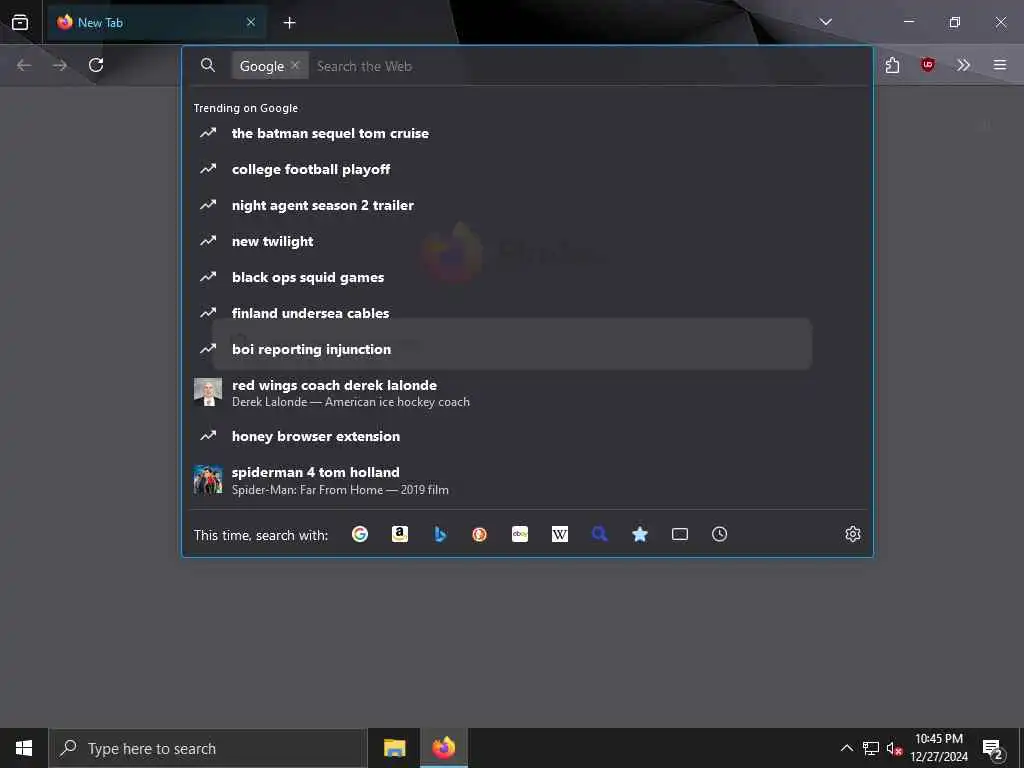Open File Explorer from taskbar
Viewport: 1024px width, 768px height.
click(394, 748)
